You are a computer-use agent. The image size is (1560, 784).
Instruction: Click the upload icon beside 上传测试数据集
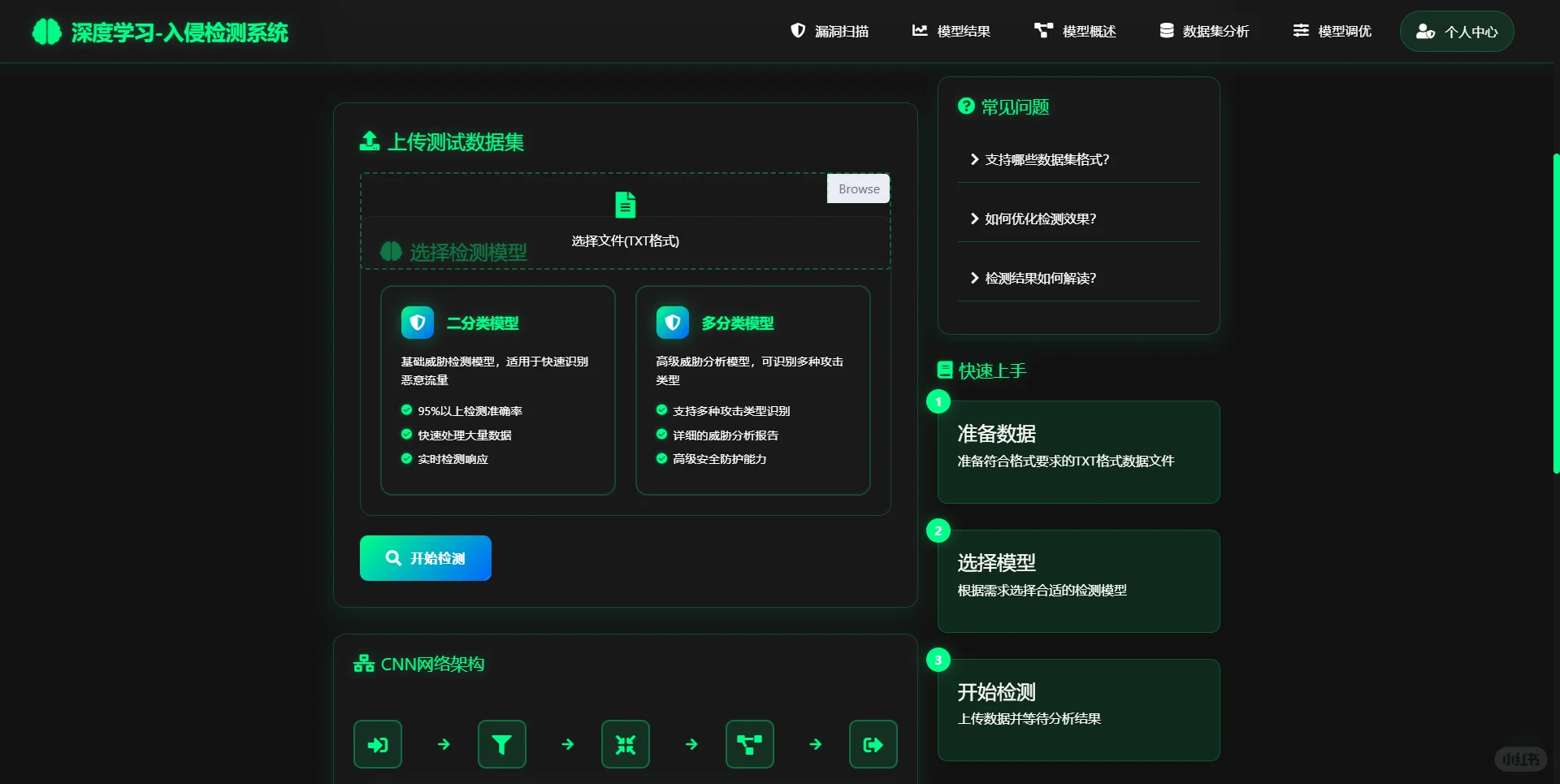(369, 141)
